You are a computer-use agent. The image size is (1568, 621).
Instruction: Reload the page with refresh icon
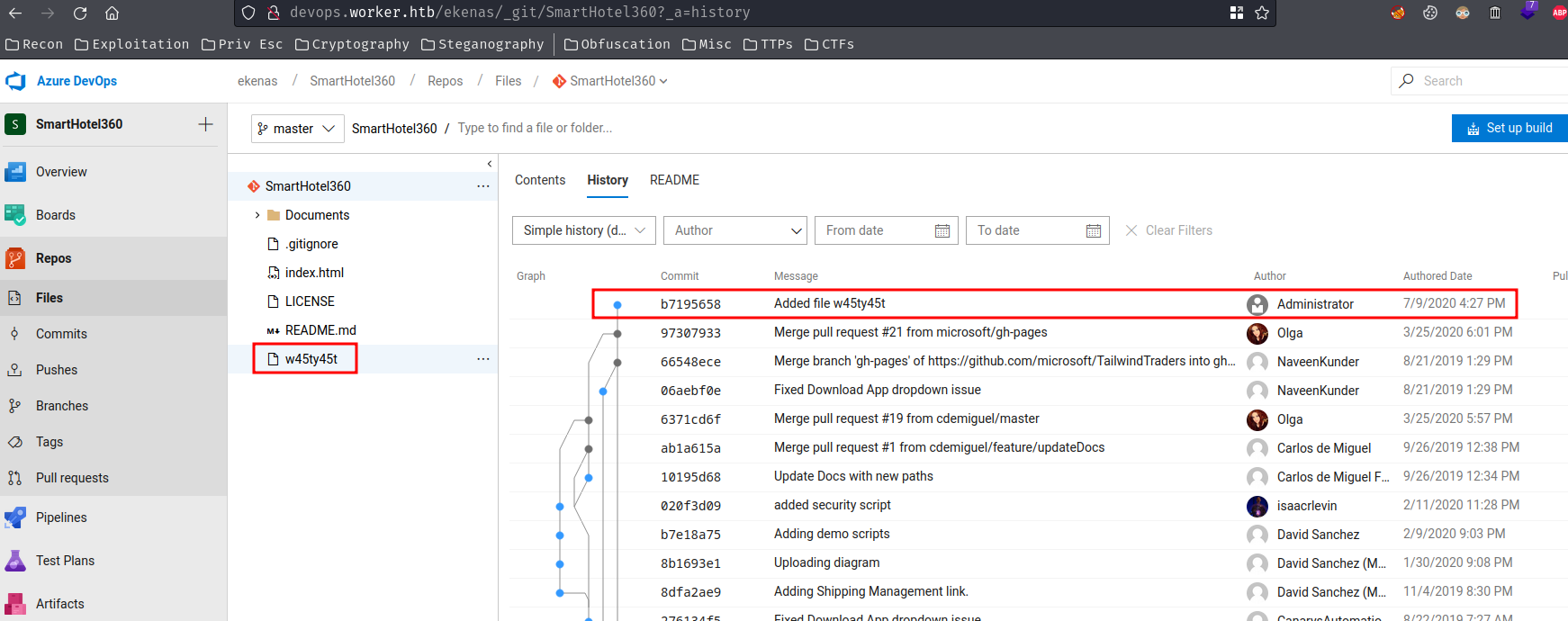coord(80,13)
